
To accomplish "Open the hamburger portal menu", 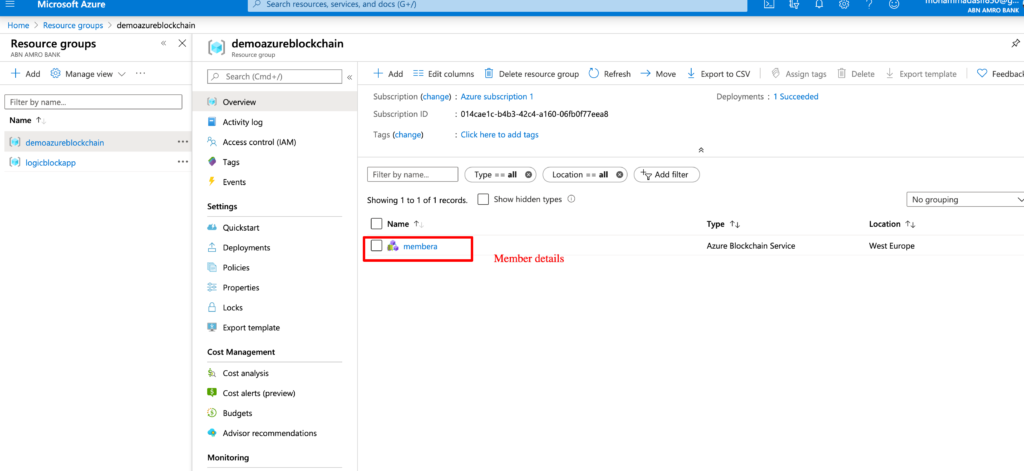I will 10,4.
